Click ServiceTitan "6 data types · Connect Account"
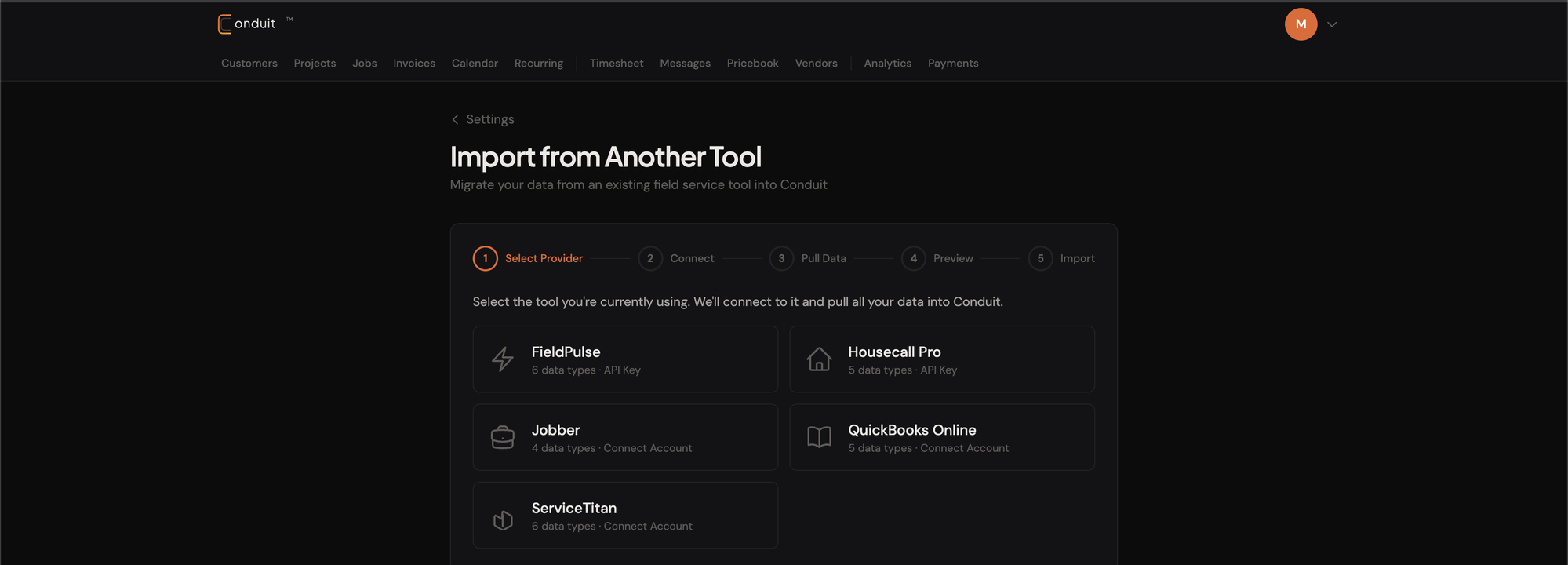The width and height of the screenshot is (1568, 565). pos(612,527)
